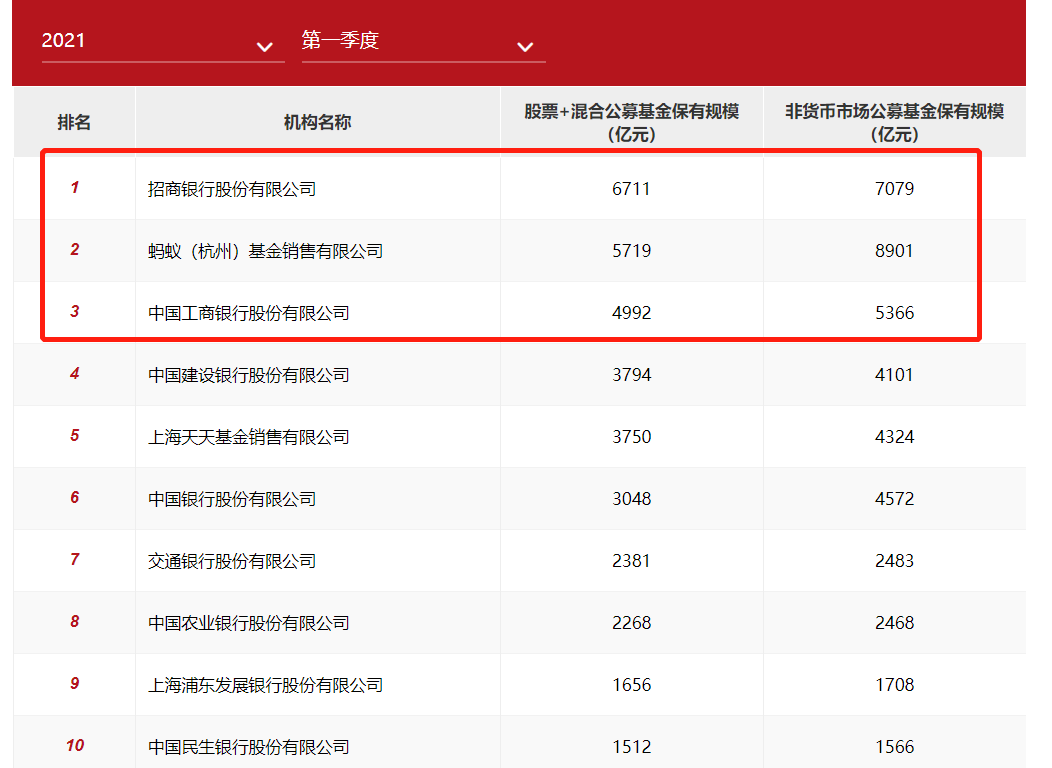
Task: Click the 非货币市场公募基金保有规模 column header
Action: point(894,122)
